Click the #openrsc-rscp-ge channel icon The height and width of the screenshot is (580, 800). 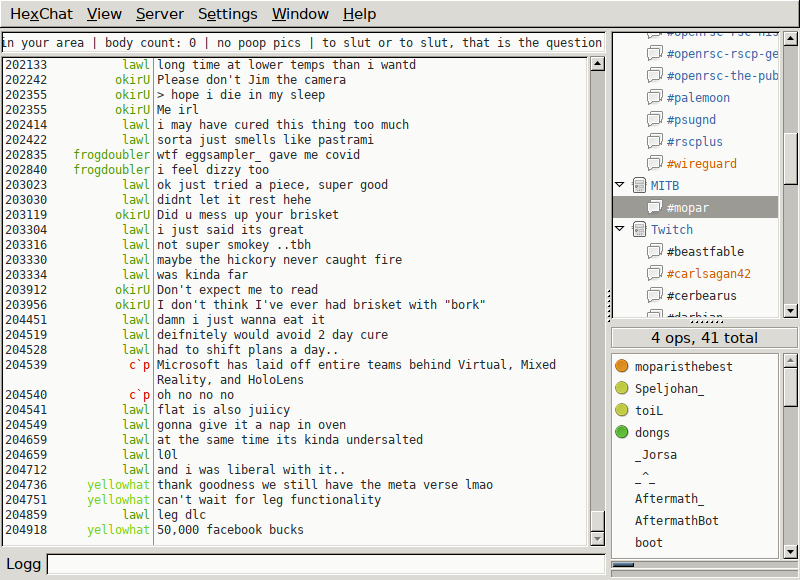click(655, 53)
